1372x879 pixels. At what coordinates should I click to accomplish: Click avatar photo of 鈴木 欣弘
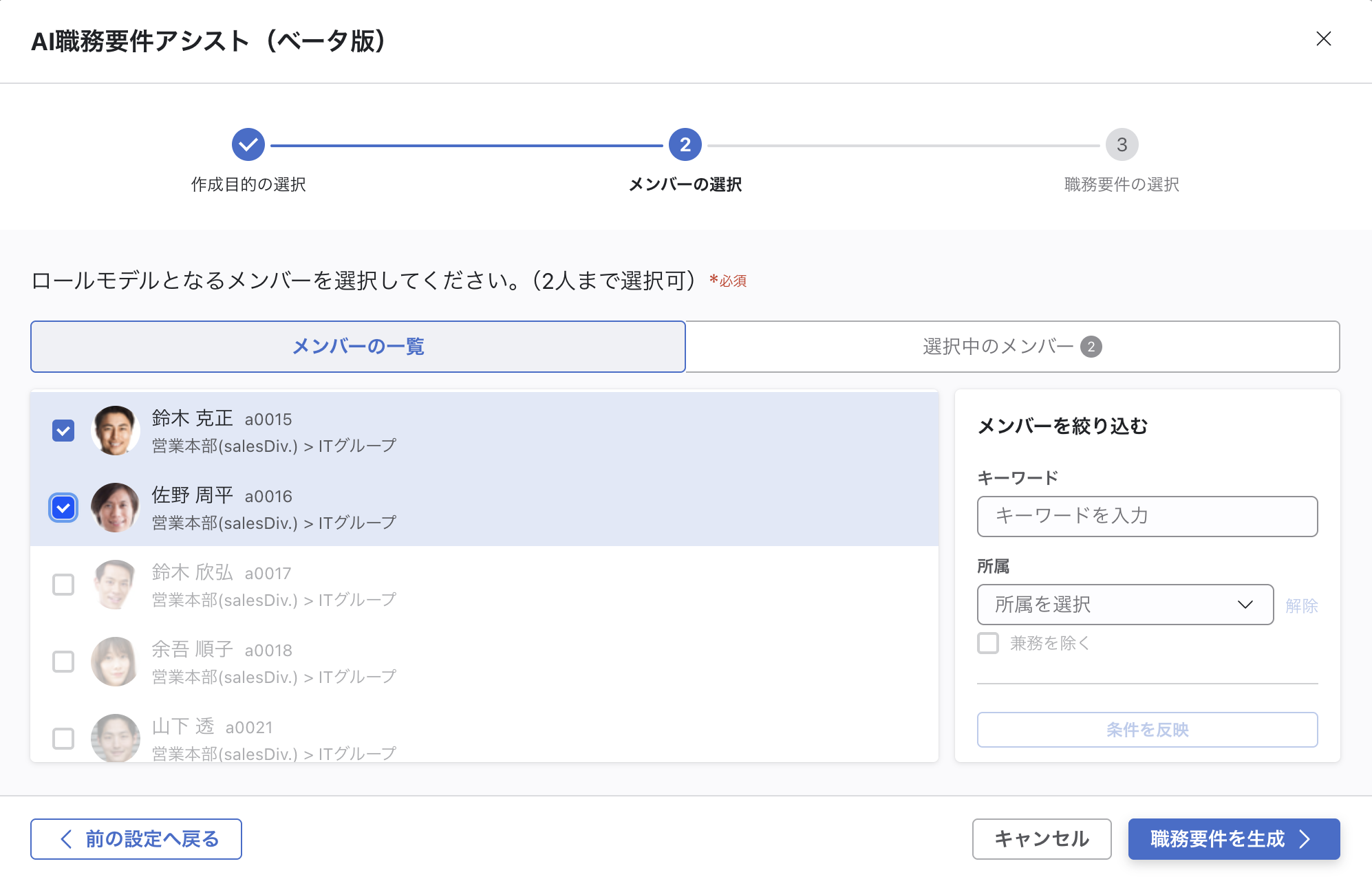116,585
